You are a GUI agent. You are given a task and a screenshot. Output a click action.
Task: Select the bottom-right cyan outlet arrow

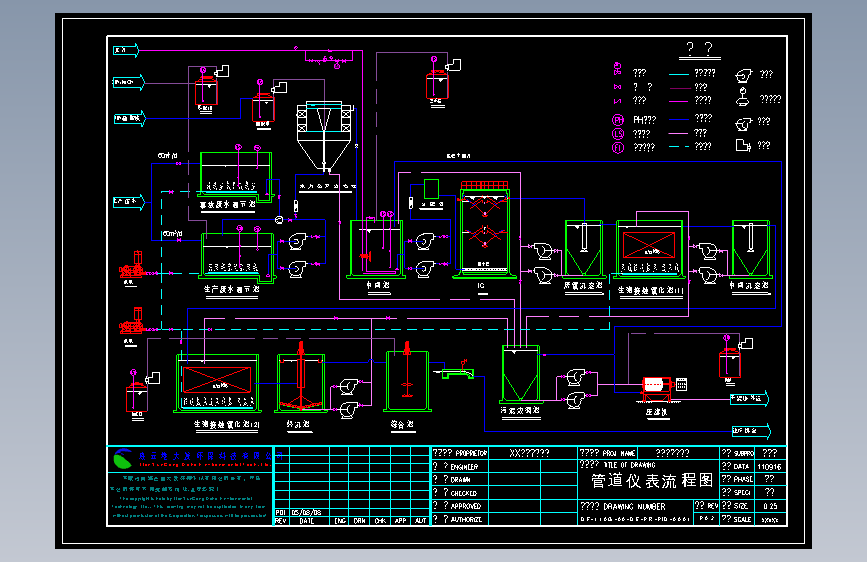(x=751, y=430)
